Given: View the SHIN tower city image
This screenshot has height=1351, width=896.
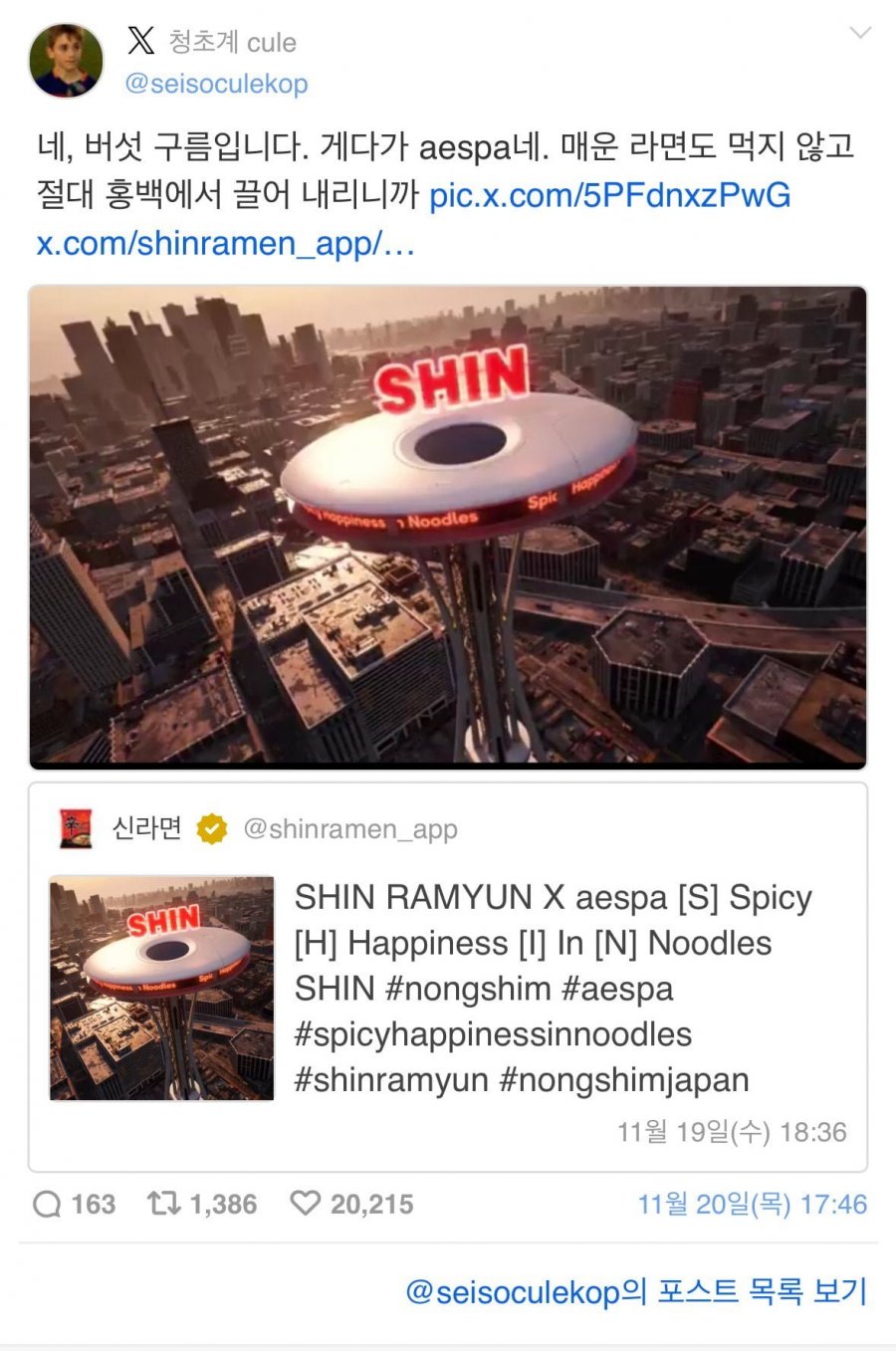Looking at the screenshot, I should click(448, 528).
